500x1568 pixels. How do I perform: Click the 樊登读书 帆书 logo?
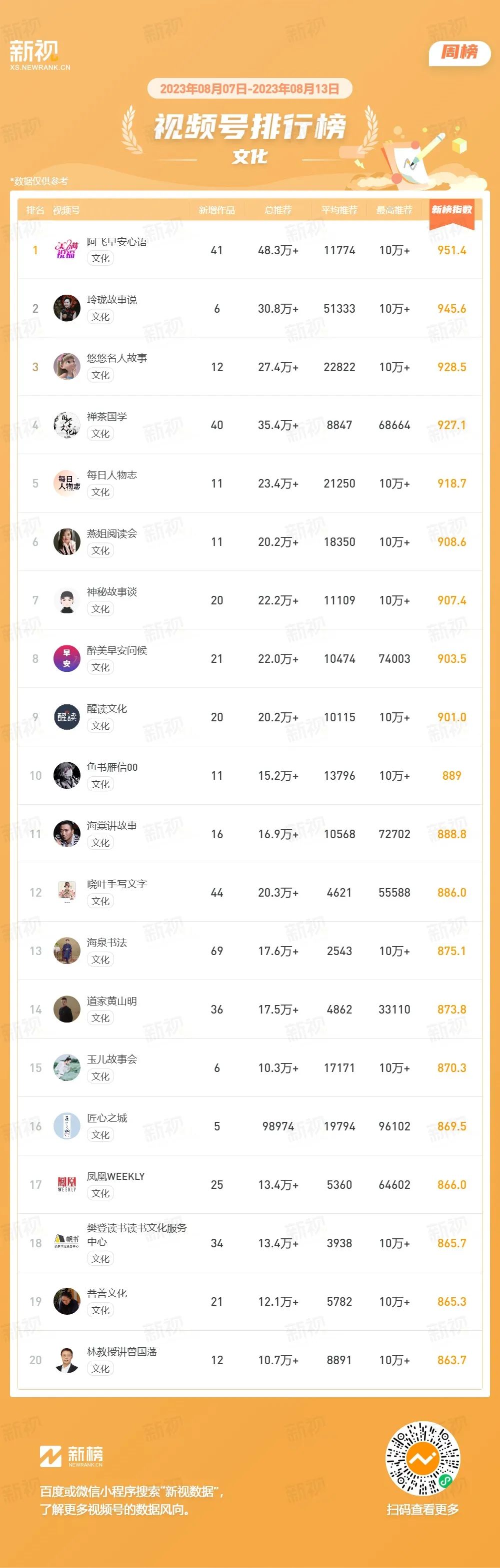[67, 1243]
